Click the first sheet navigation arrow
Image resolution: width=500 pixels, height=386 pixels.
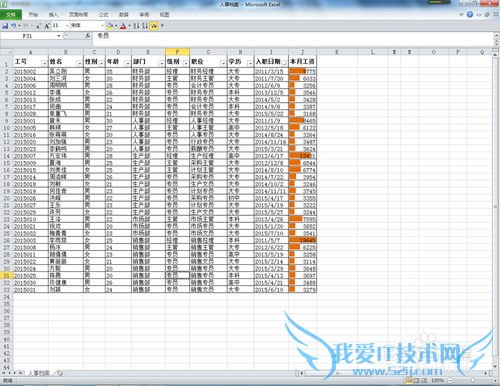3,373
